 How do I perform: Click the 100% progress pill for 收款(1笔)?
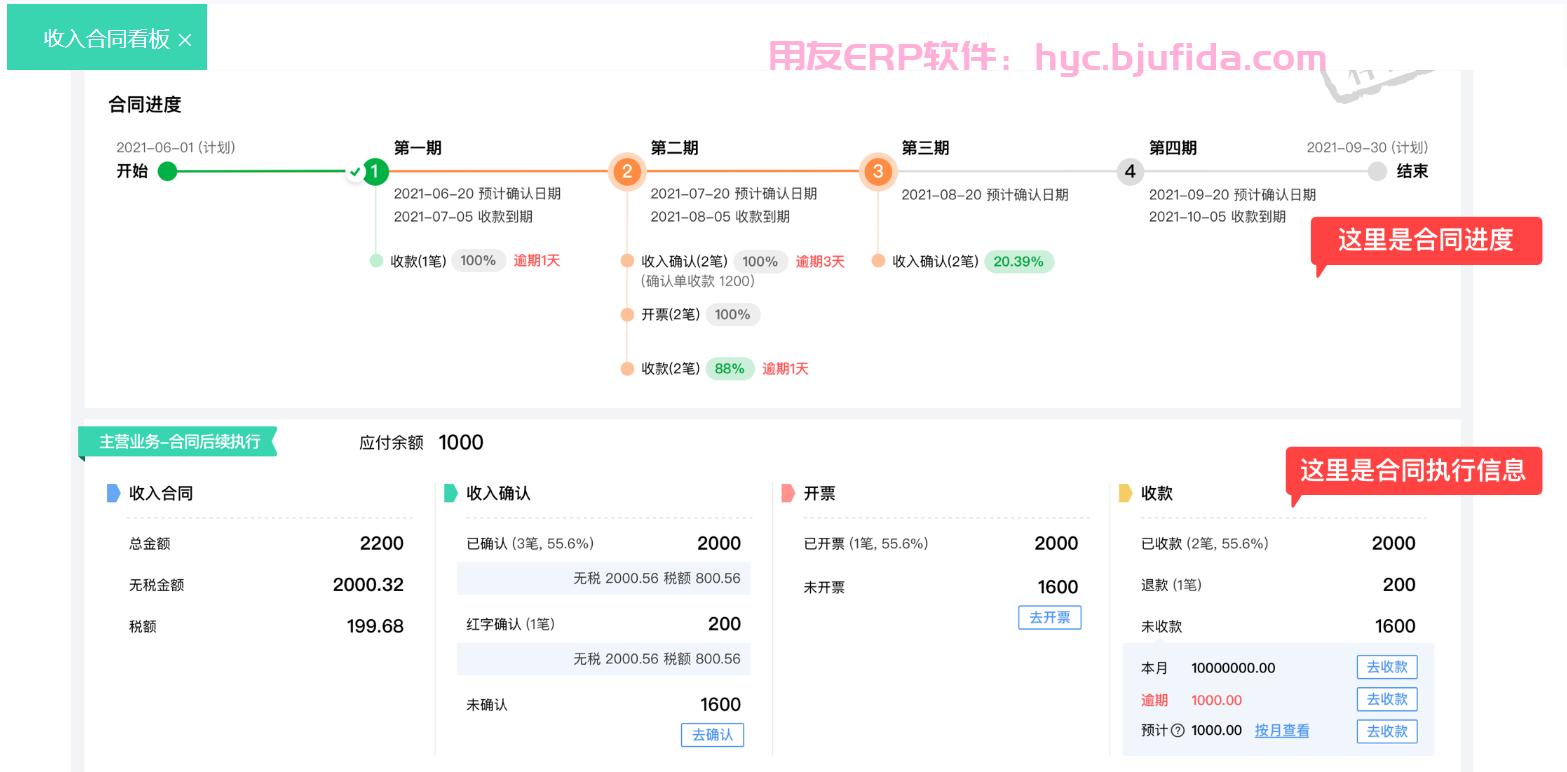[478, 261]
